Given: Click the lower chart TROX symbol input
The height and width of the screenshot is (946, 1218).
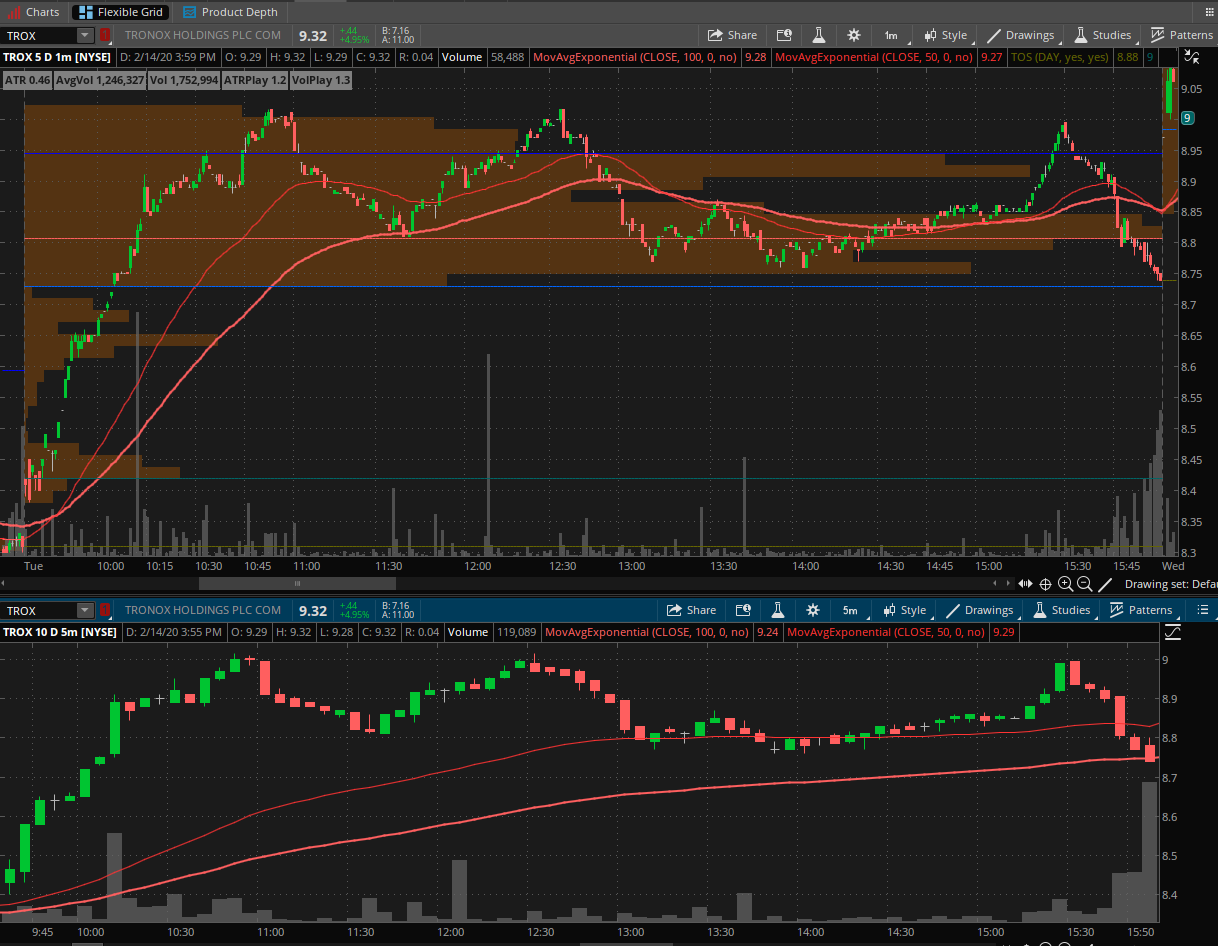Looking at the screenshot, I should 39,610.
